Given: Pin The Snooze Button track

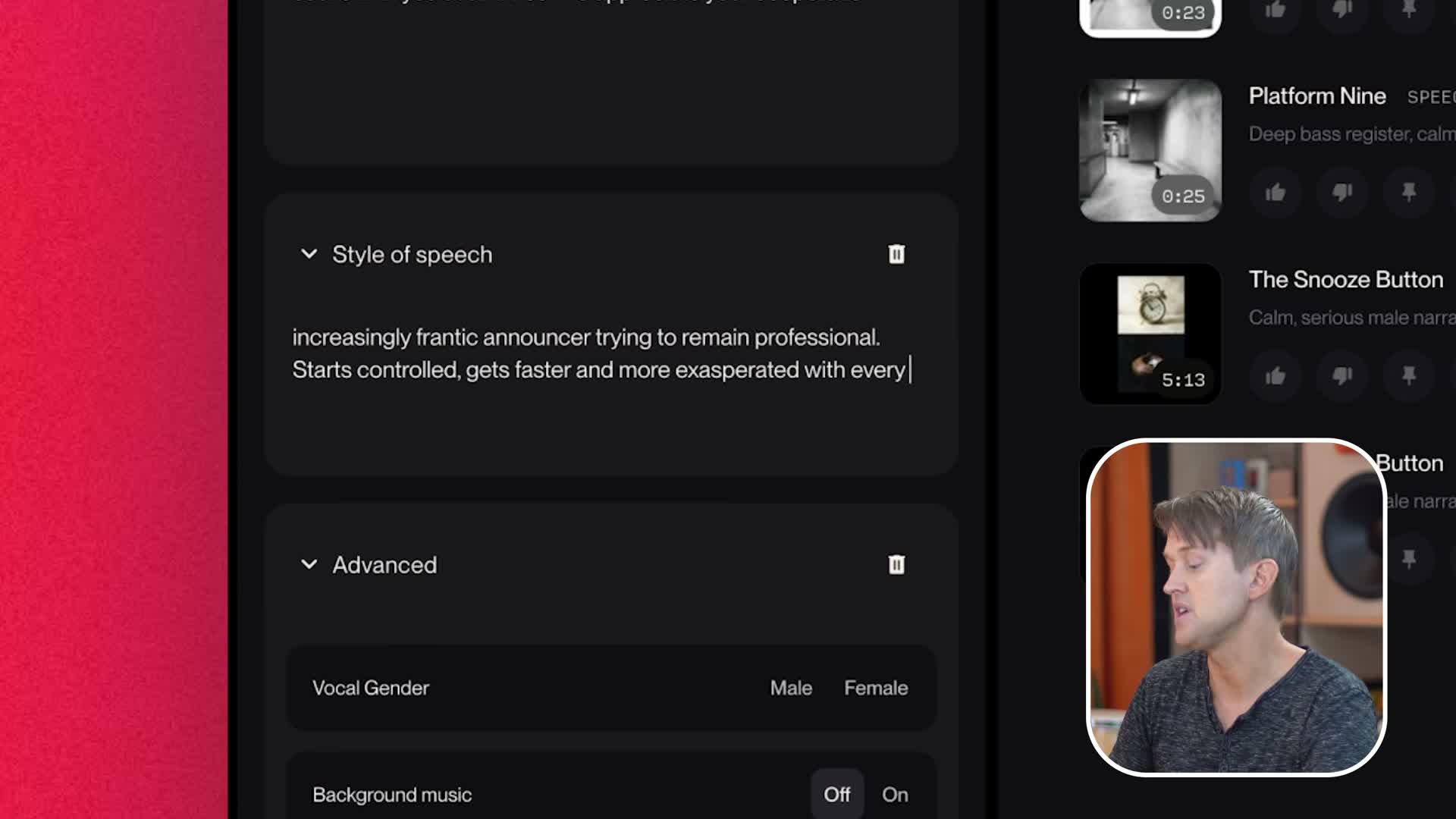Looking at the screenshot, I should [x=1409, y=376].
